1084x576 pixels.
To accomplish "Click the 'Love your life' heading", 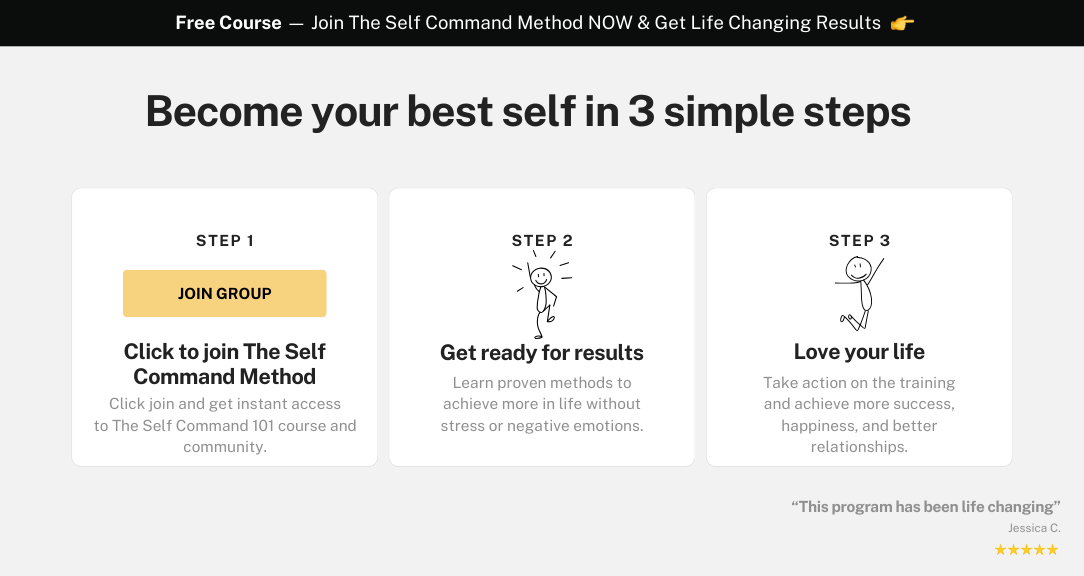I will click(x=859, y=352).
